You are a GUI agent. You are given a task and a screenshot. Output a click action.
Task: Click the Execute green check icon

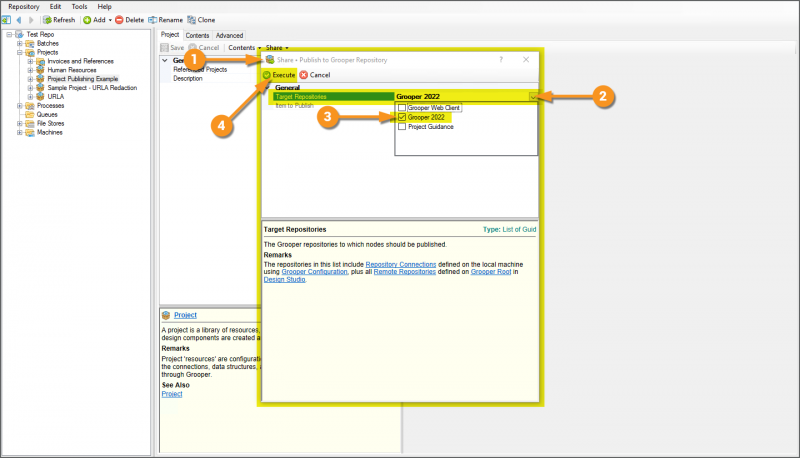click(x=267, y=75)
